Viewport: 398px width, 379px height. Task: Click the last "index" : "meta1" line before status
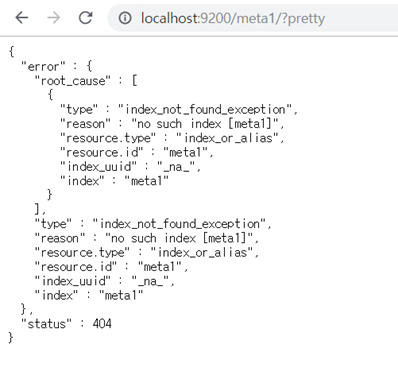tap(89, 296)
